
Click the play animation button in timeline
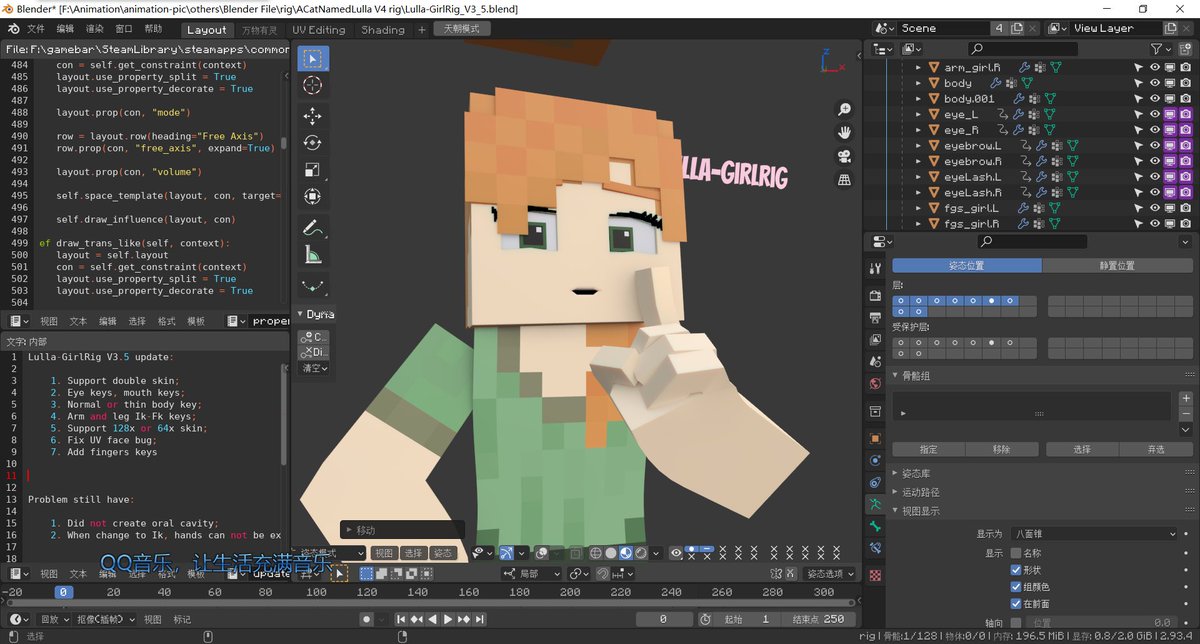449,619
